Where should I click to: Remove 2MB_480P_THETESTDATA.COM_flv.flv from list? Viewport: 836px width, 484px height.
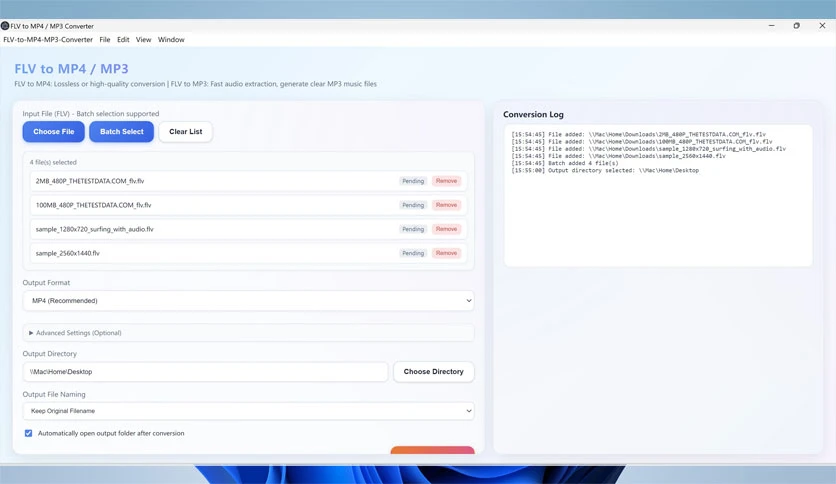coord(446,181)
